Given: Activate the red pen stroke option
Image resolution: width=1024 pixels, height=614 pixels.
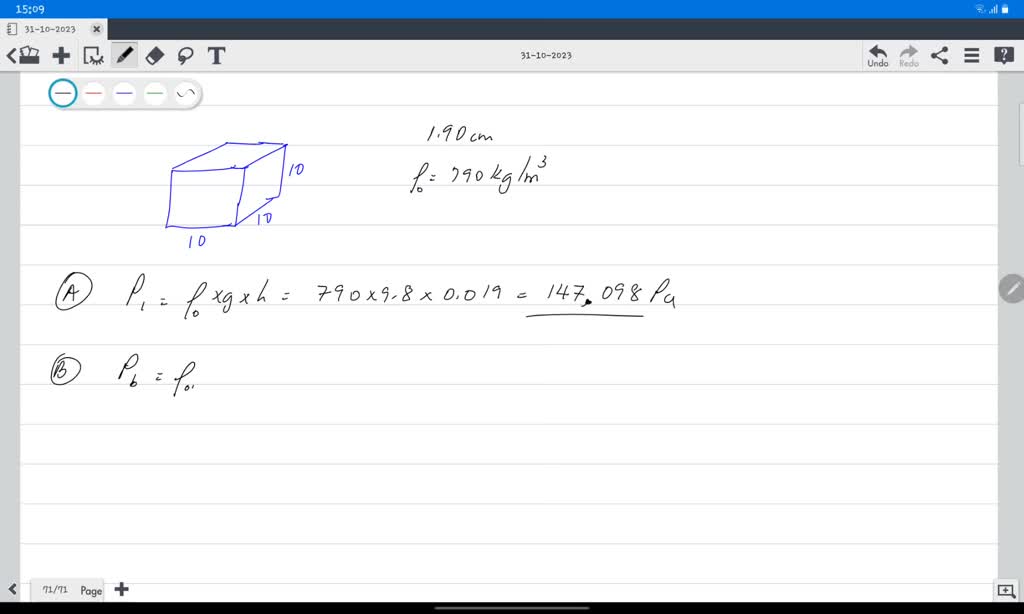Looking at the screenshot, I should 93,92.
